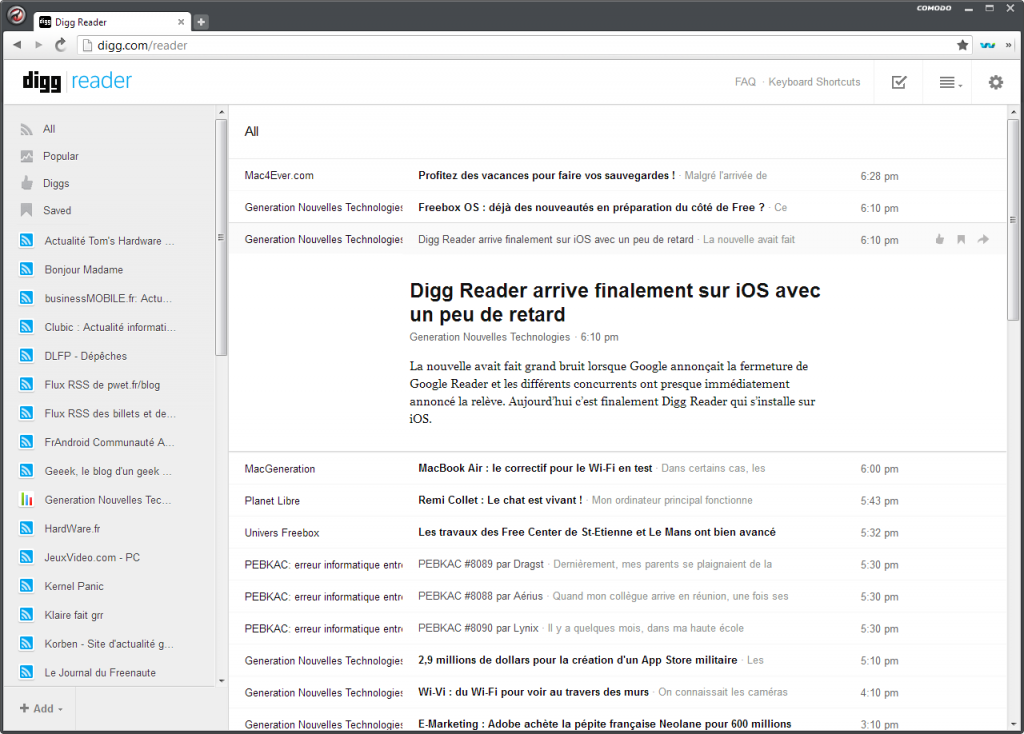Image resolution: width=1024 pixels, height=734 pixels.
Task: Click feed icon beside Le Journal du Freenaute
Action: coord(27,672)
